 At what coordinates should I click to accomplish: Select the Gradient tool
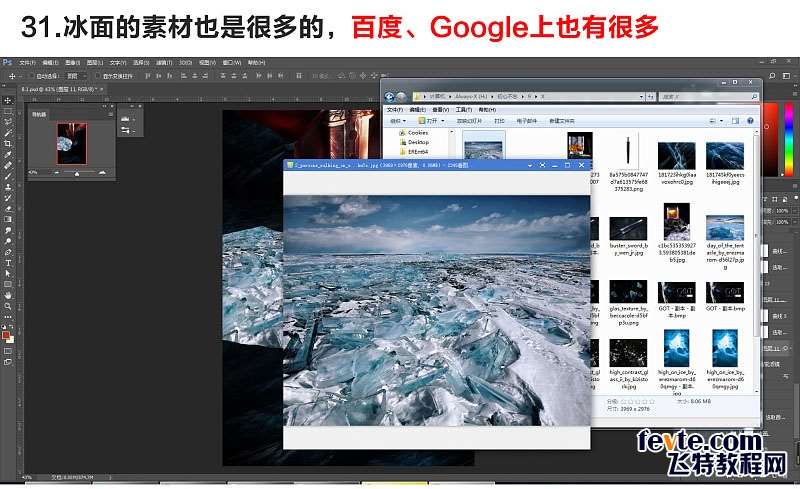(8, 219)
